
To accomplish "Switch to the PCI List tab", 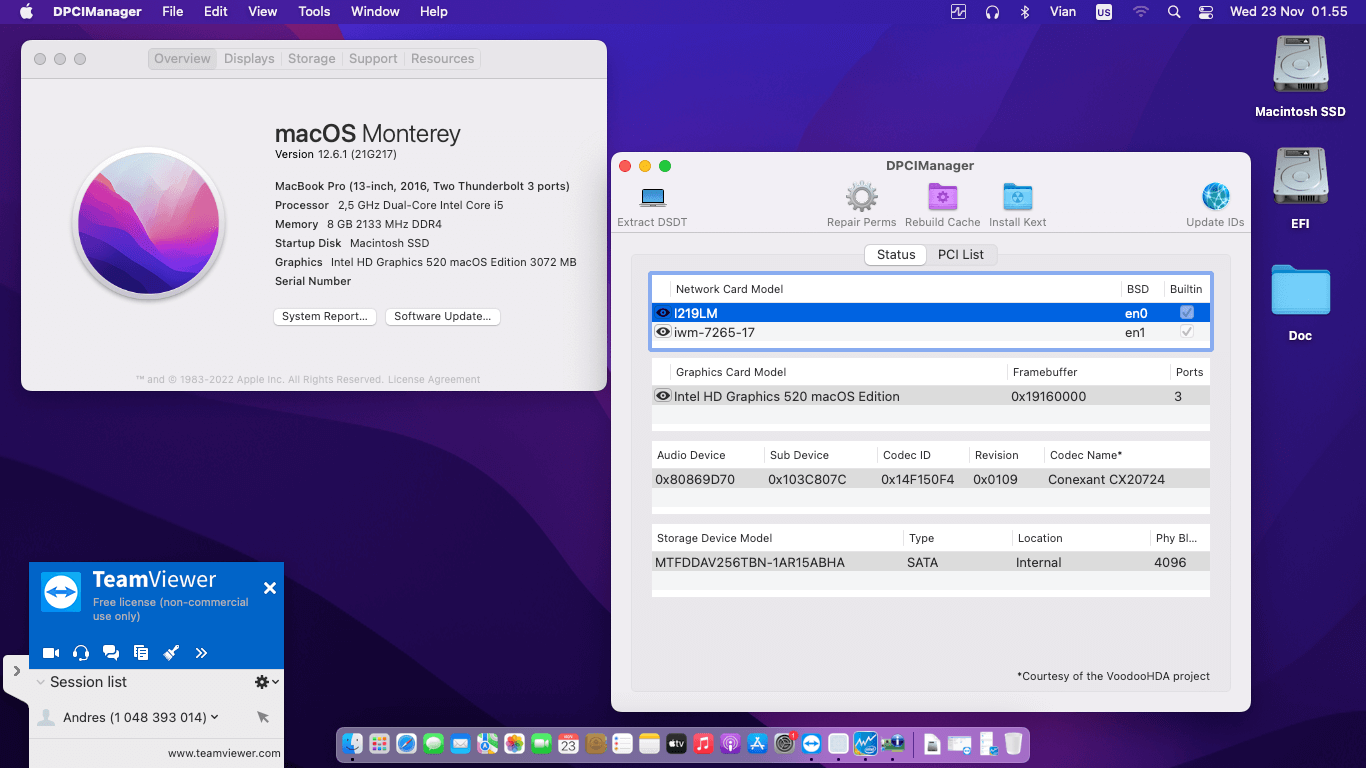I will pyautogui.click(x=961, y=254).
